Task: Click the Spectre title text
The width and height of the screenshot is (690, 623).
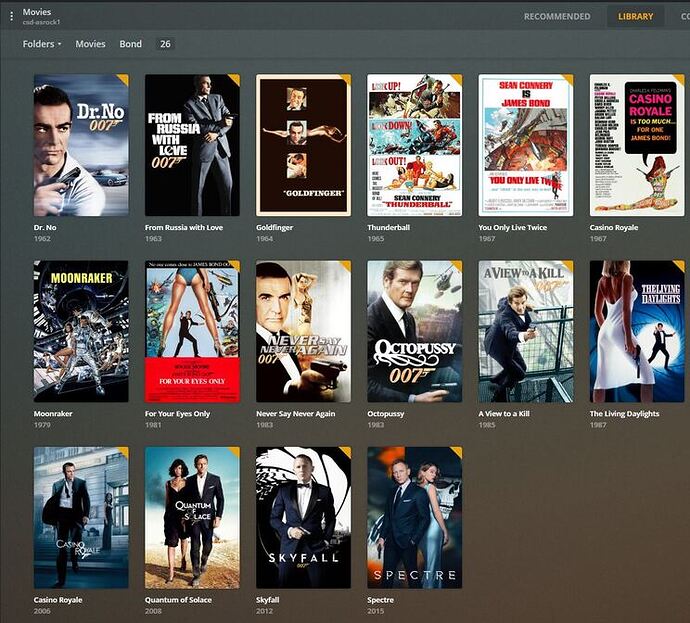Action: tap(381, 600)
